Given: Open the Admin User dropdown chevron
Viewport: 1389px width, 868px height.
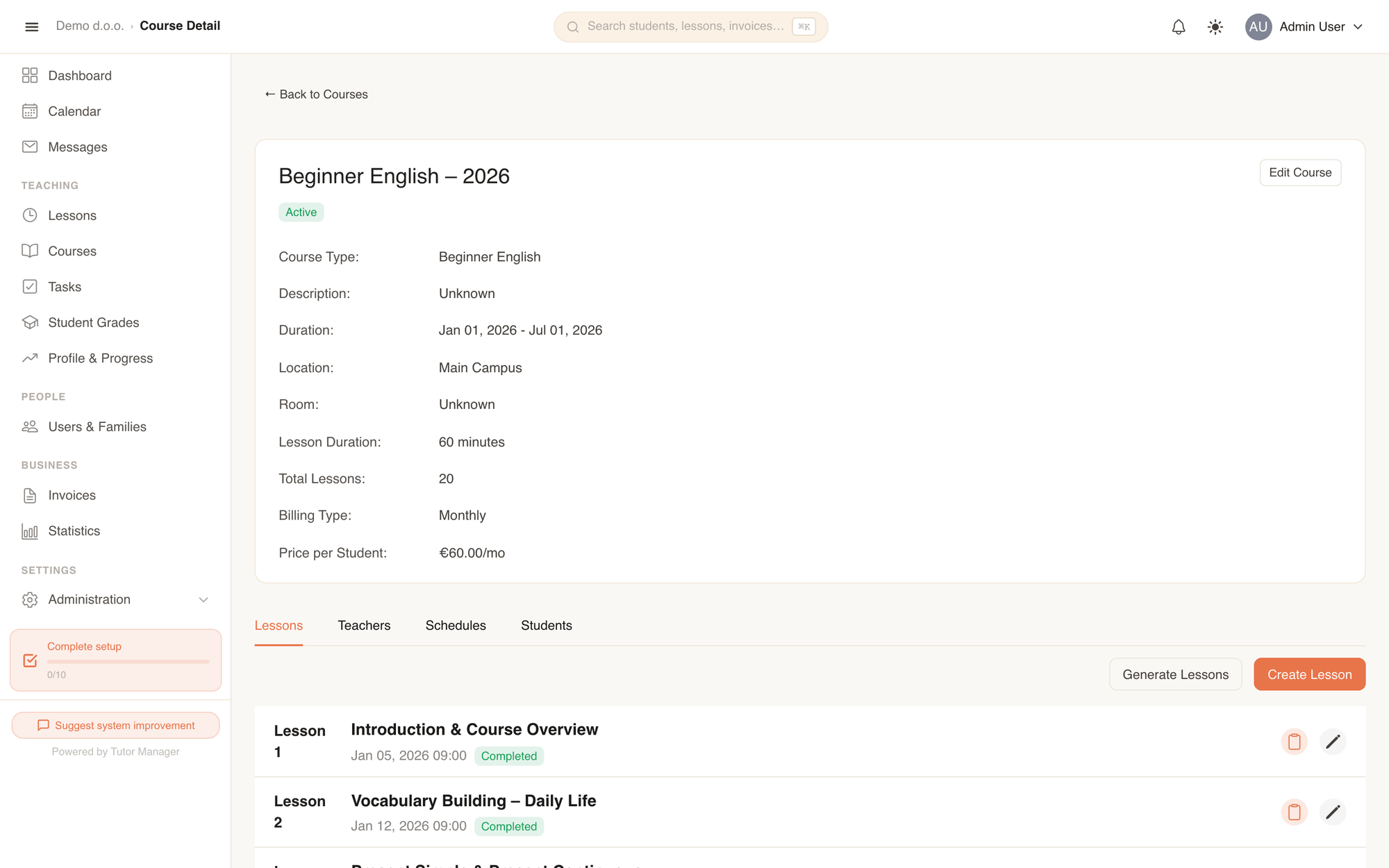Looking at the screenshot, I should pyautogui.click(x=1358, y=27).
